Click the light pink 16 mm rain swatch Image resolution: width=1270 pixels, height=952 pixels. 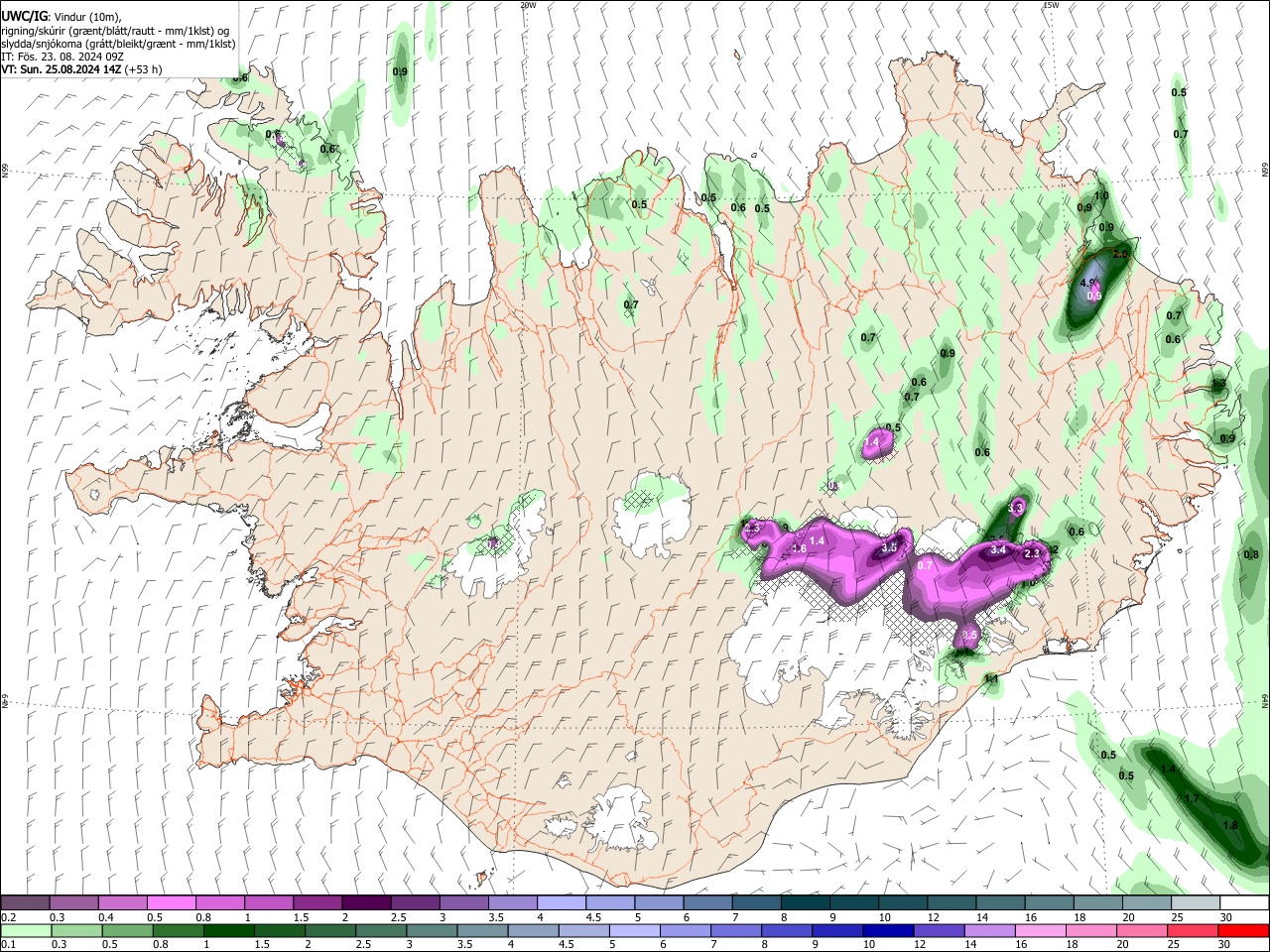(x=1040, y=930)
